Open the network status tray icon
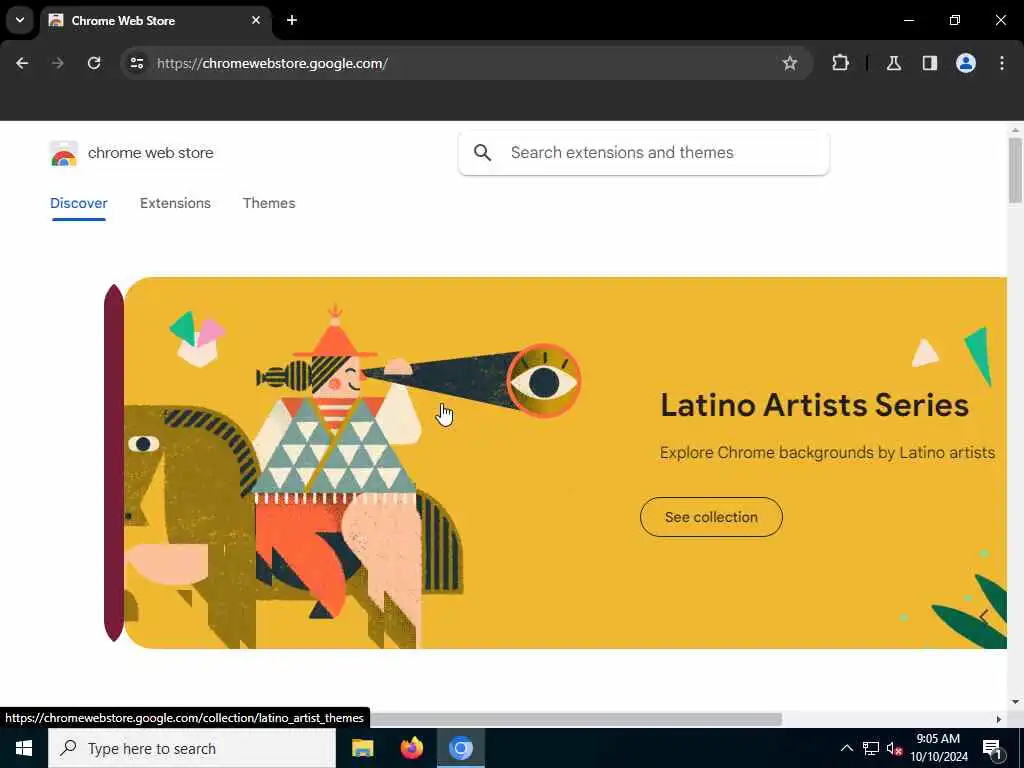 pyautogui.click(x=871, y=748)
